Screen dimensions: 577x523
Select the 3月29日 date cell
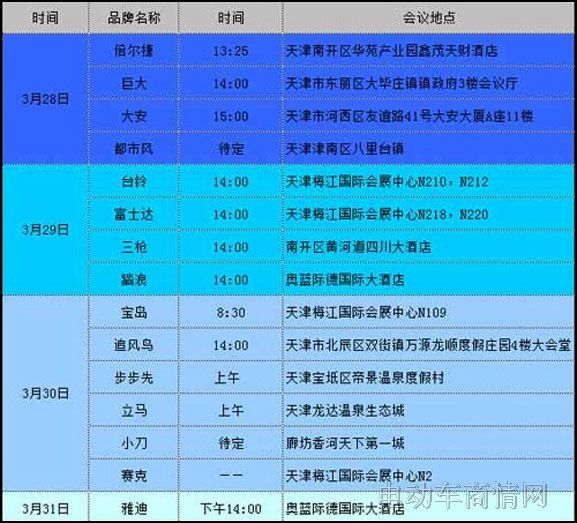[46, 230]
